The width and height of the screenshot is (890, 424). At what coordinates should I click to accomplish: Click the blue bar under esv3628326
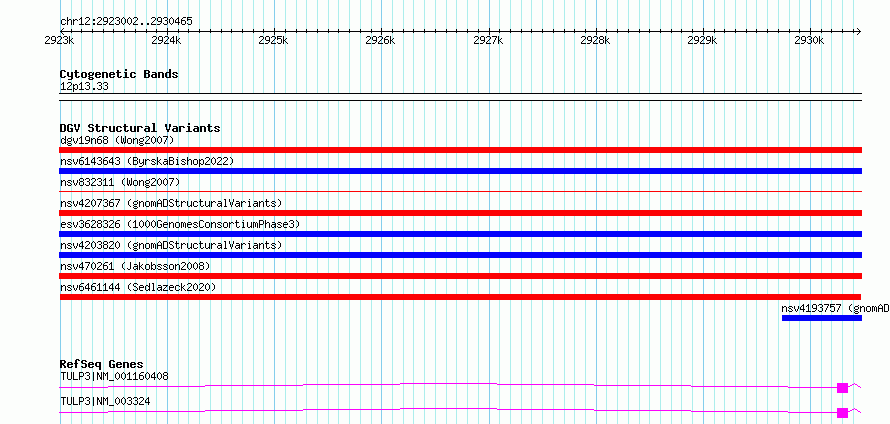(460, 234)
